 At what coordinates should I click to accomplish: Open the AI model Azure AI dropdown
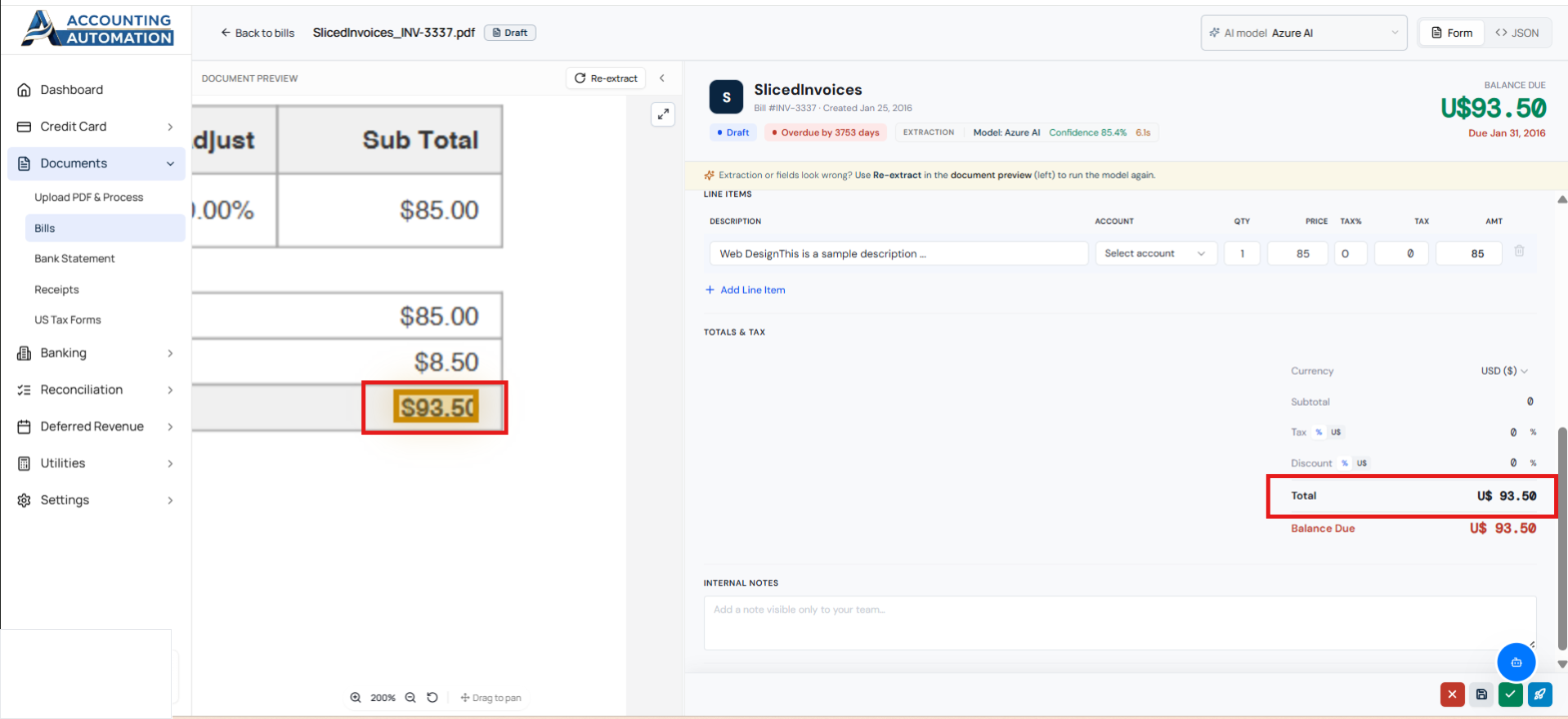click(x=1303, y=33)
